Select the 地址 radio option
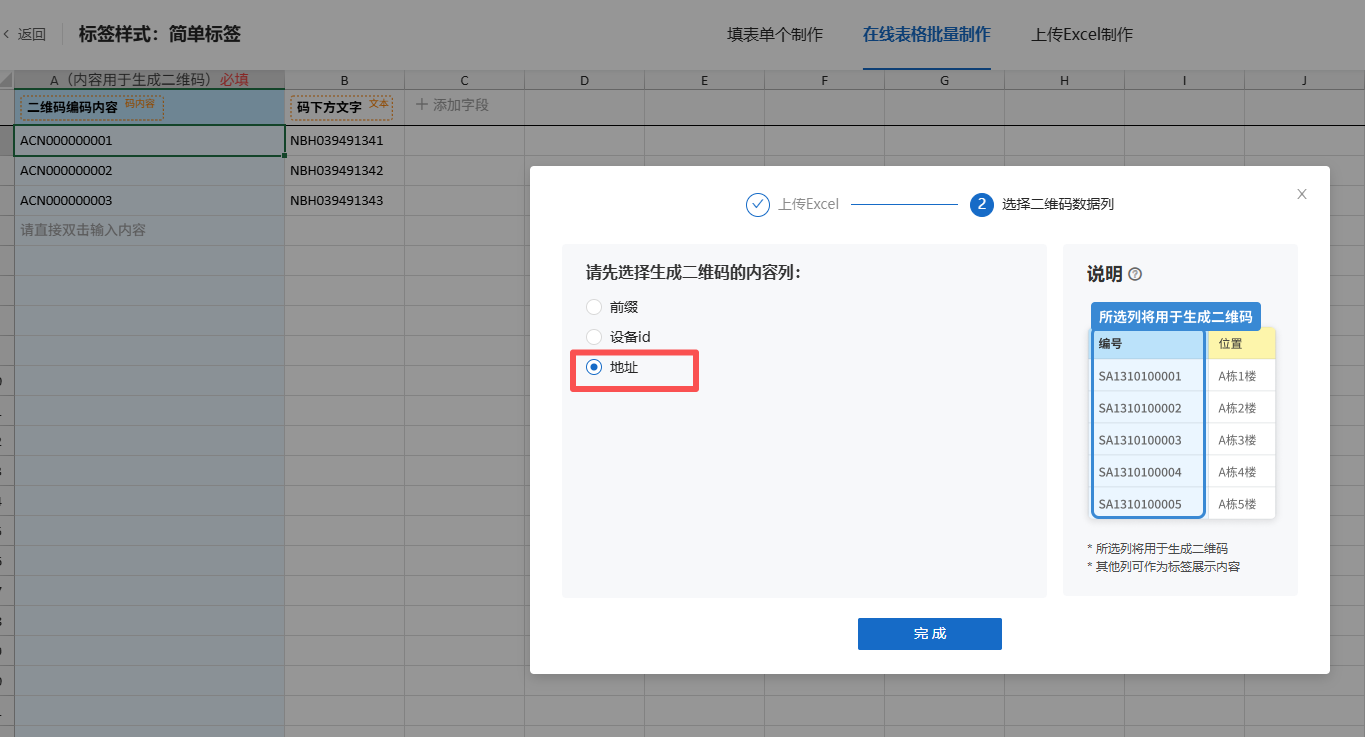The width and height of the screenshot is (1365, 737). pyautogui.click(x=594, y=367)
